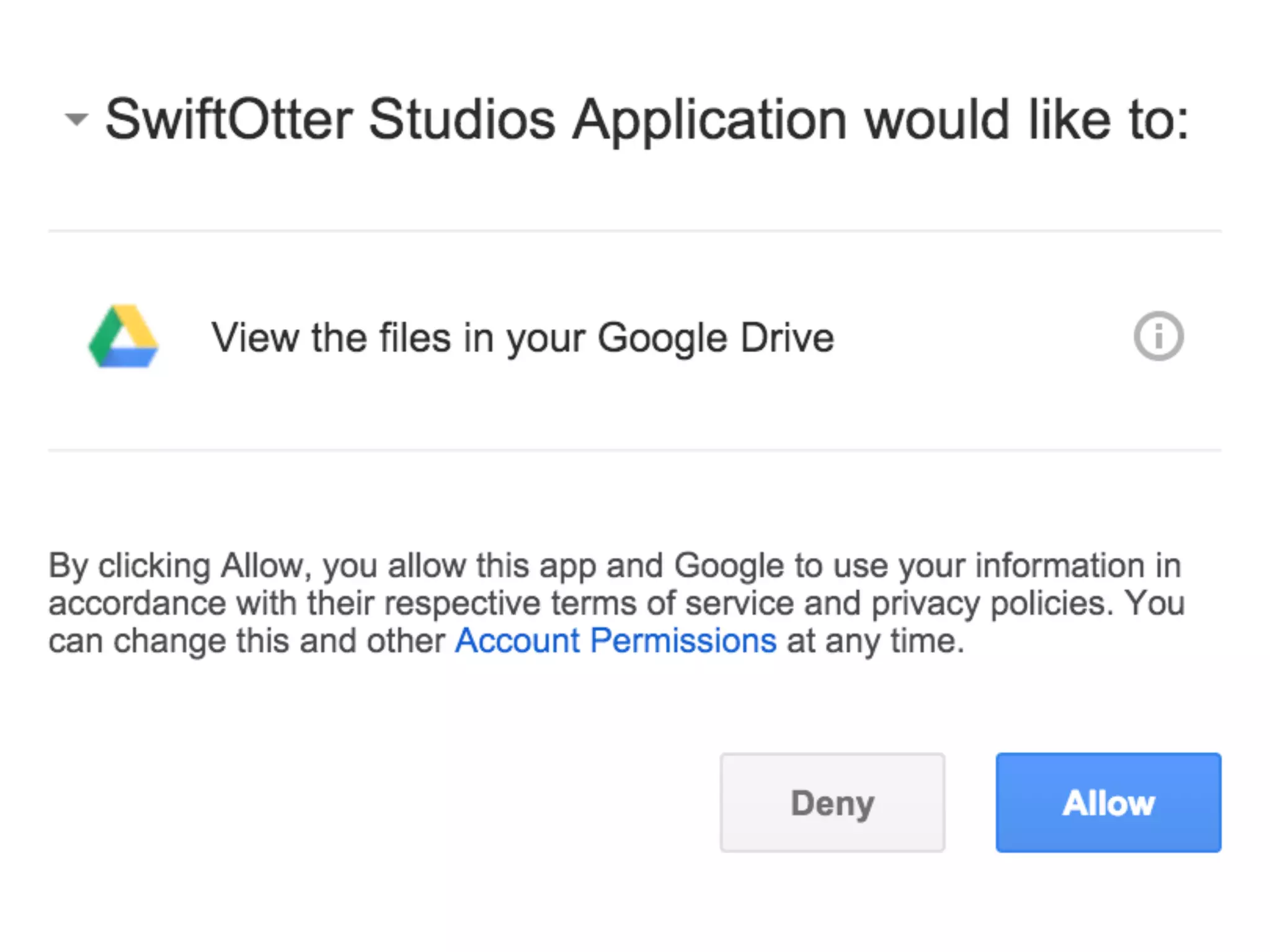The image size is (1270, 952).
Task: Click 'Google Drive' words in the permission row
Action: pyautogui.click(x=715, y=338)
